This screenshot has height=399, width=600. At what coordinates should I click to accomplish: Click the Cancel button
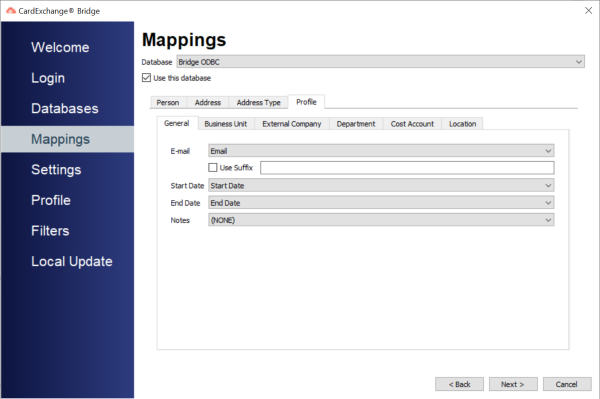coord(567,384)
